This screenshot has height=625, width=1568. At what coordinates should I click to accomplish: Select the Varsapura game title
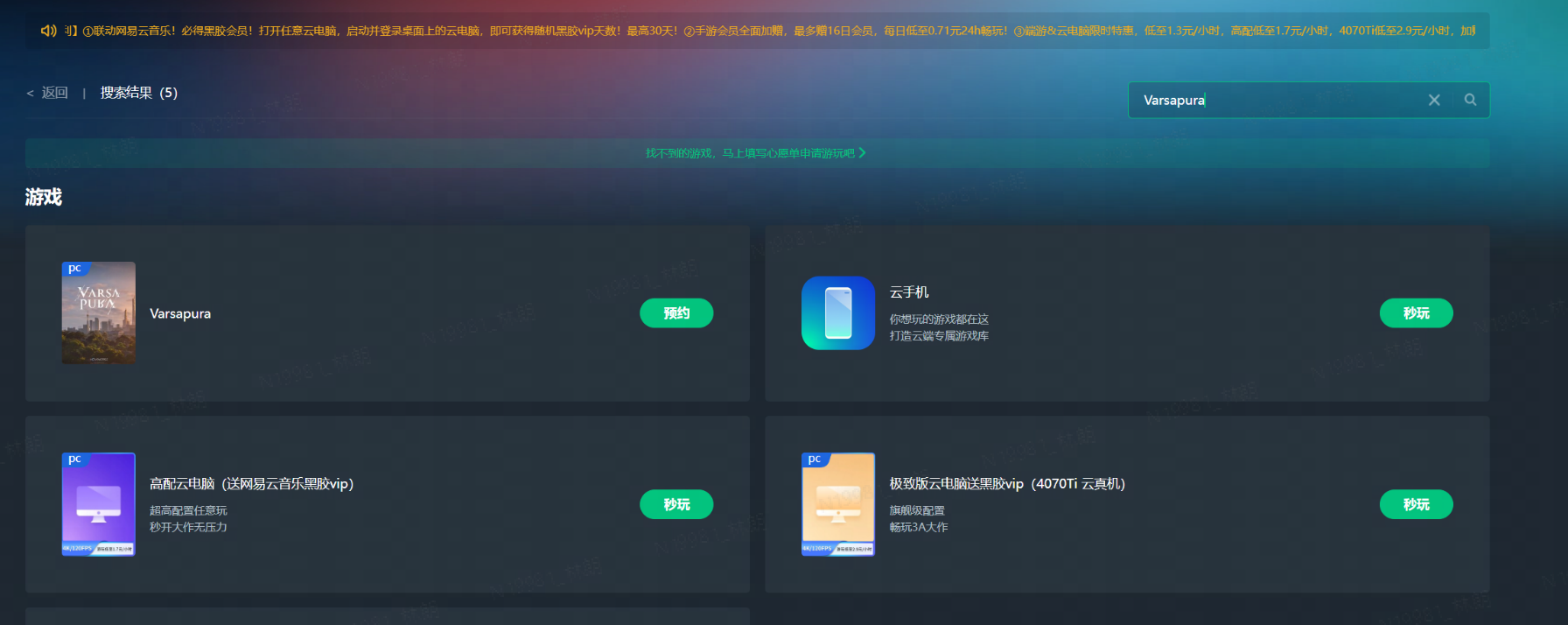point(180,314)
